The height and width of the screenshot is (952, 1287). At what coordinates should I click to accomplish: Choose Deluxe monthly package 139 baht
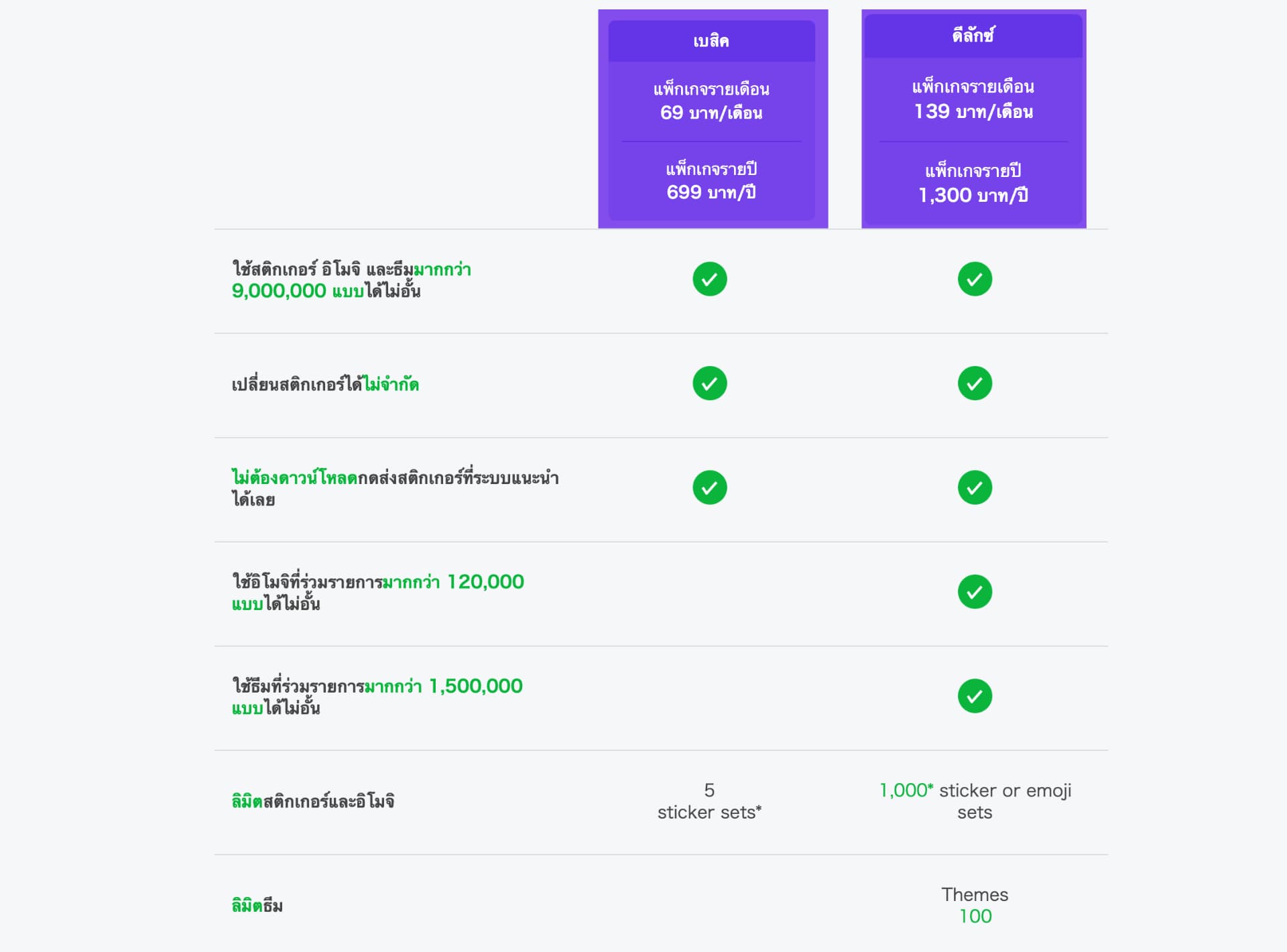(x=973, y=99)
